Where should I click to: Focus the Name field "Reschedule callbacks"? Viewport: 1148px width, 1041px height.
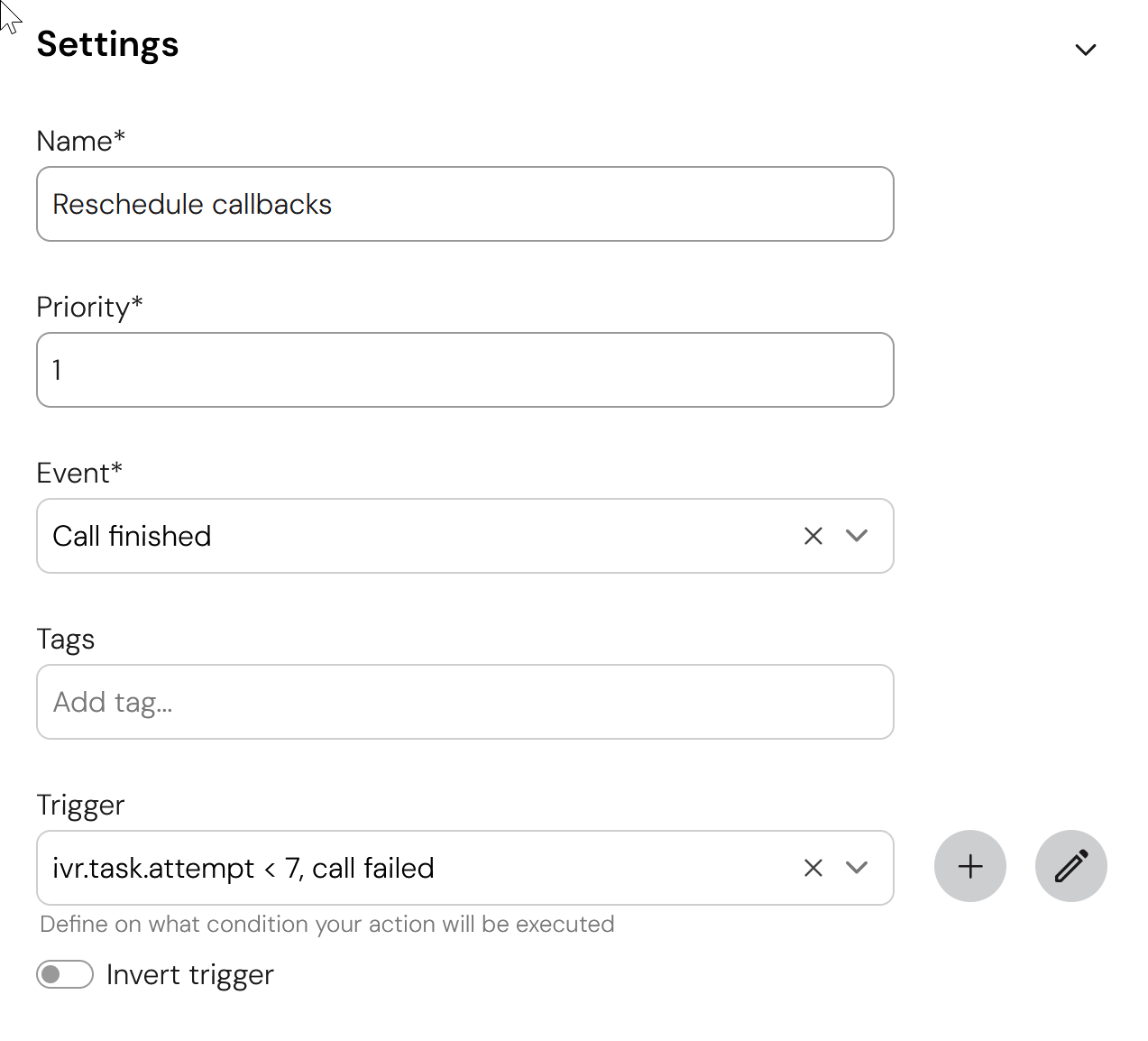coord(464,204)
